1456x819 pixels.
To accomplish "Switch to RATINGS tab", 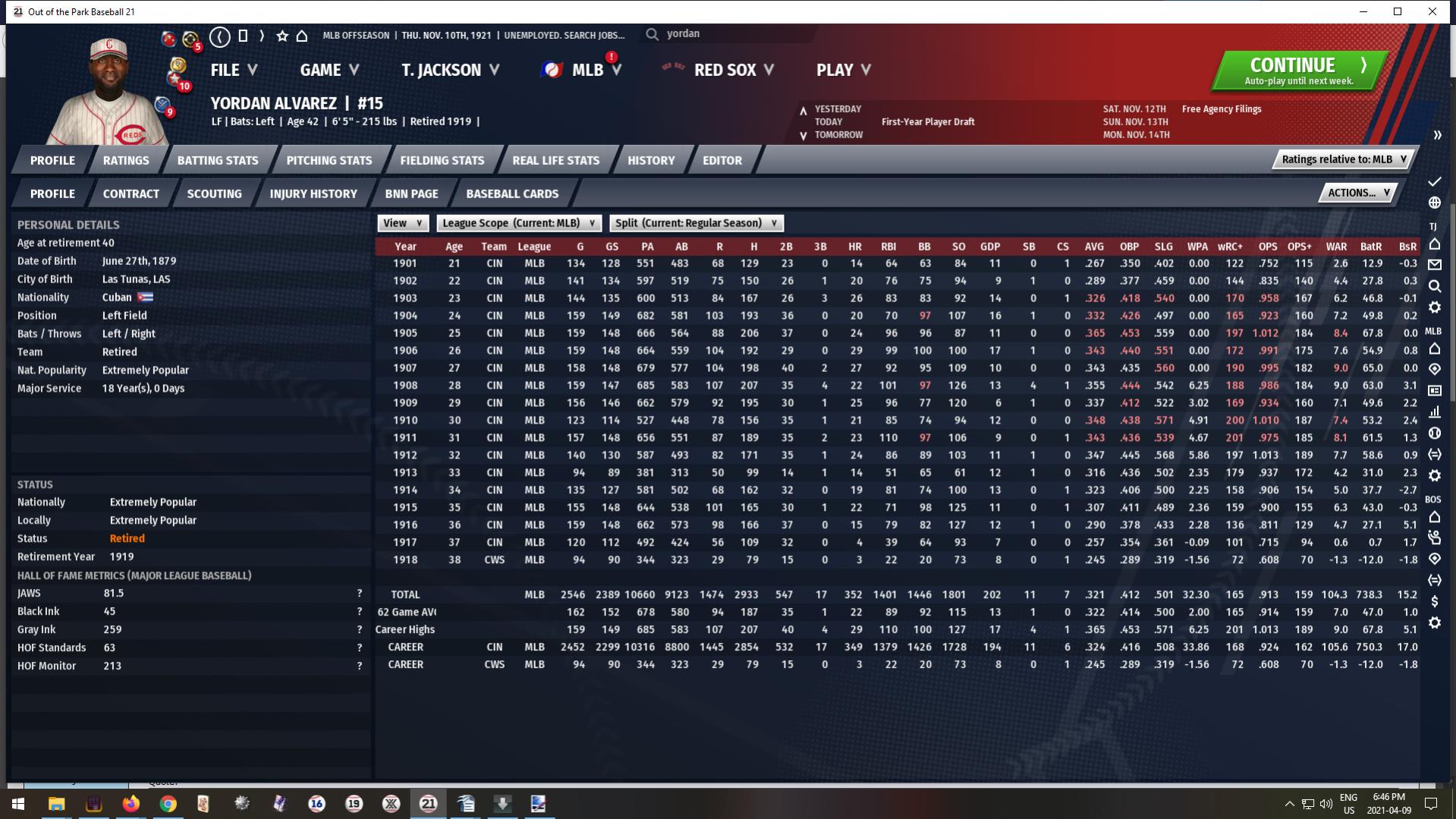I will click(126, 160).
